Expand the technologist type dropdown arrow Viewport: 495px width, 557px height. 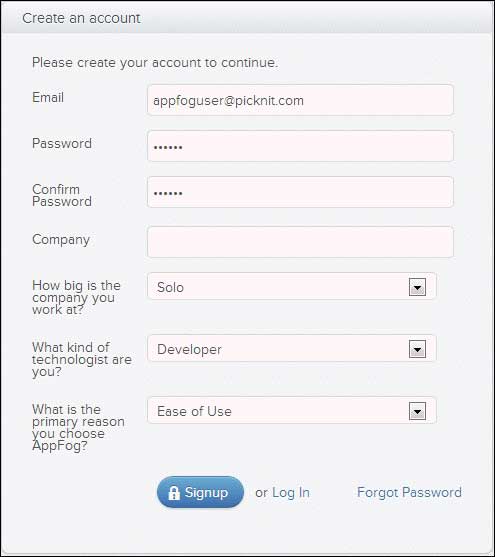[417, 349]
